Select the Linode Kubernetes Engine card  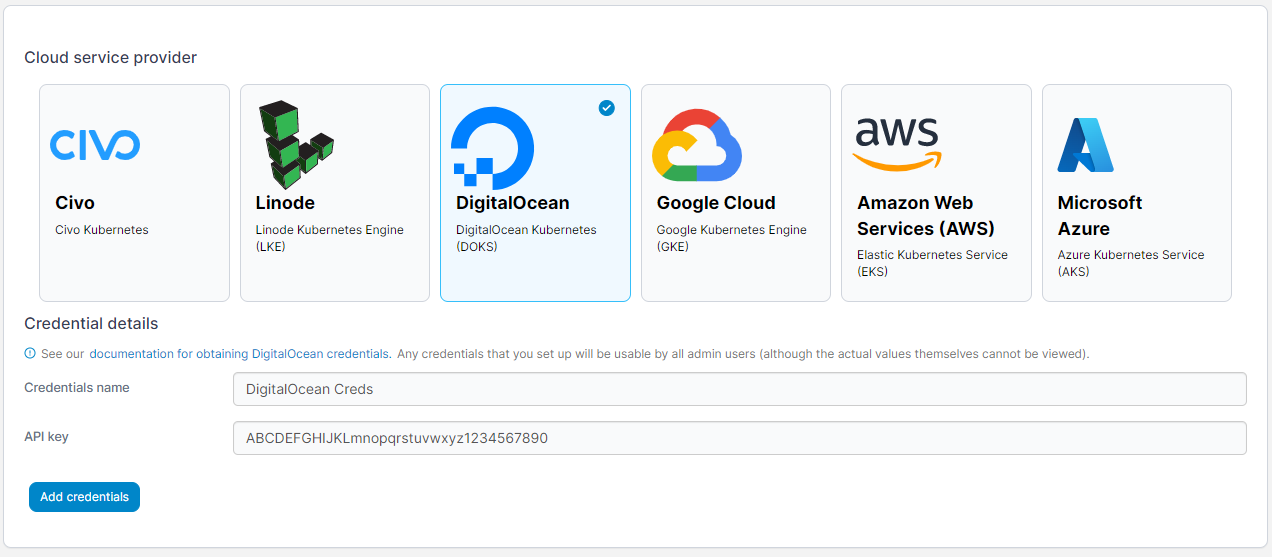click(x=335, y=193)
